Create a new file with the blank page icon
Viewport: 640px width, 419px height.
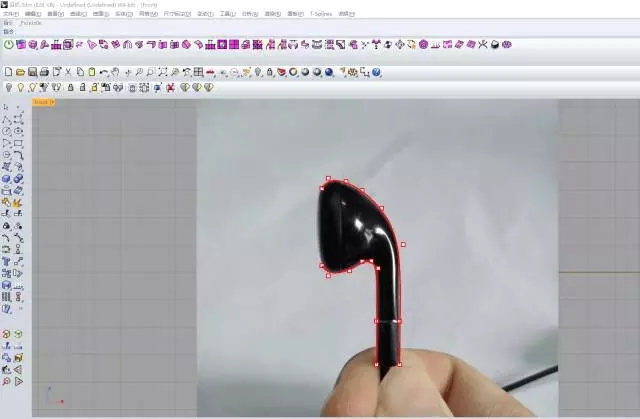click(8, 72)
